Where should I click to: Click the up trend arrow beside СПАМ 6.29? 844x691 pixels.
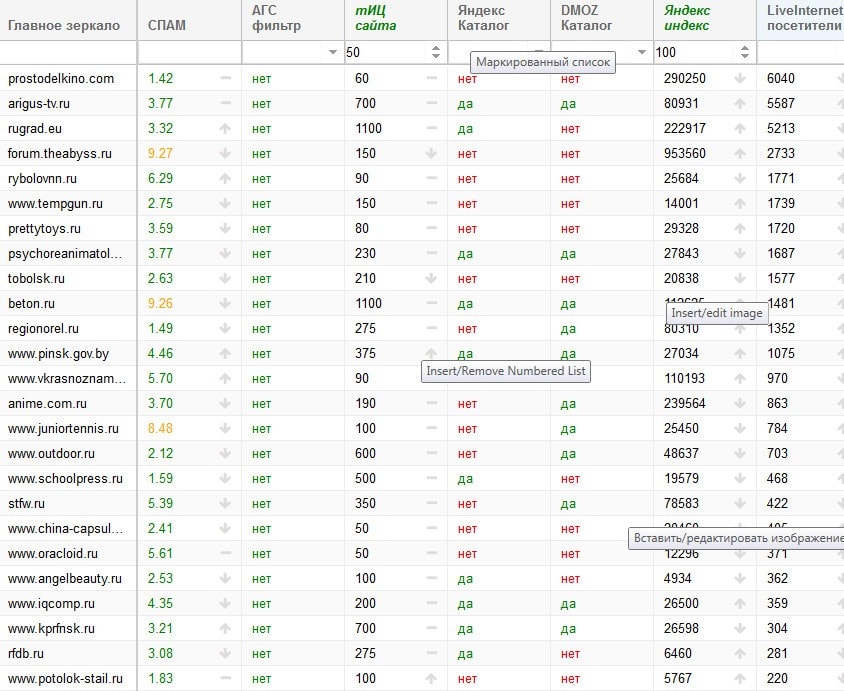tap(225, 179)
